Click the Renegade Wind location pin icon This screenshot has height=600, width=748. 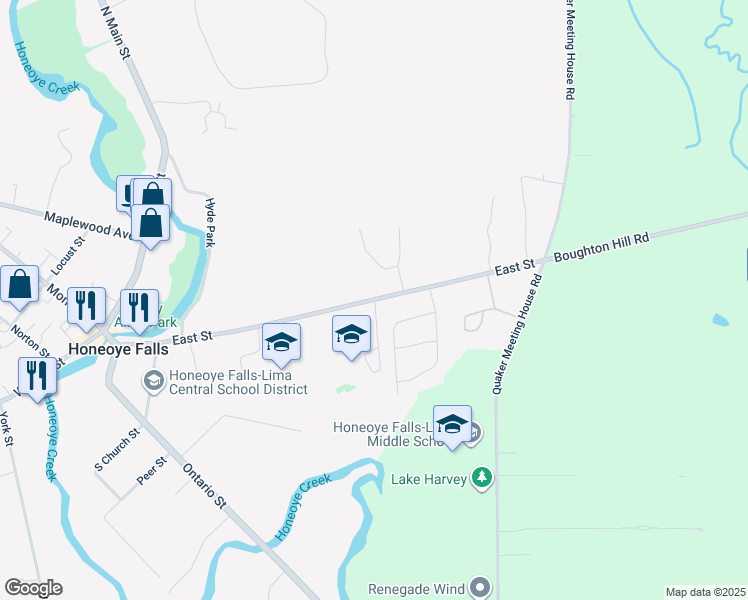[480, 588]
